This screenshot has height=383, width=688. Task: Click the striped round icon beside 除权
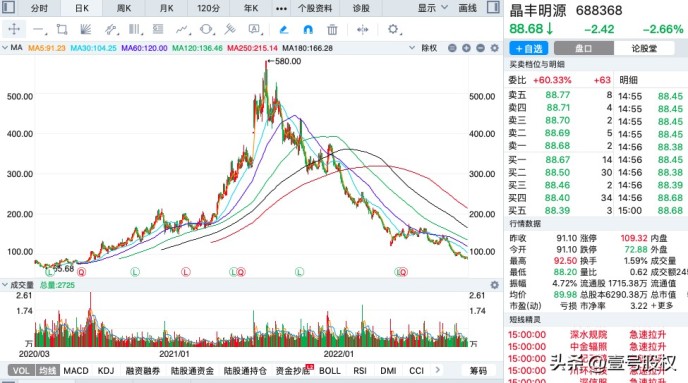452,48
